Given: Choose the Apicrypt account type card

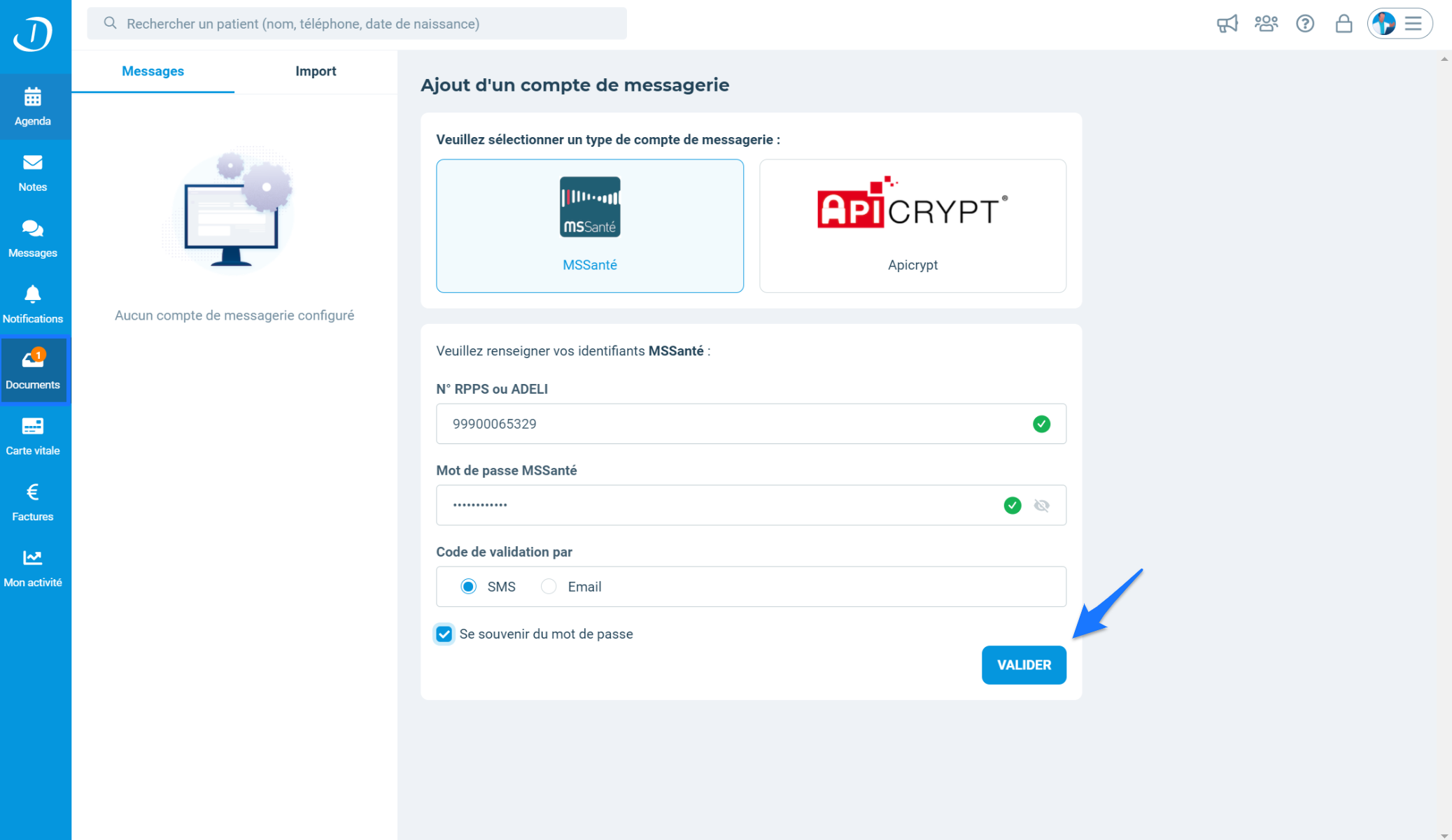Looking at the screenshot, I should [x=912, y=226].
